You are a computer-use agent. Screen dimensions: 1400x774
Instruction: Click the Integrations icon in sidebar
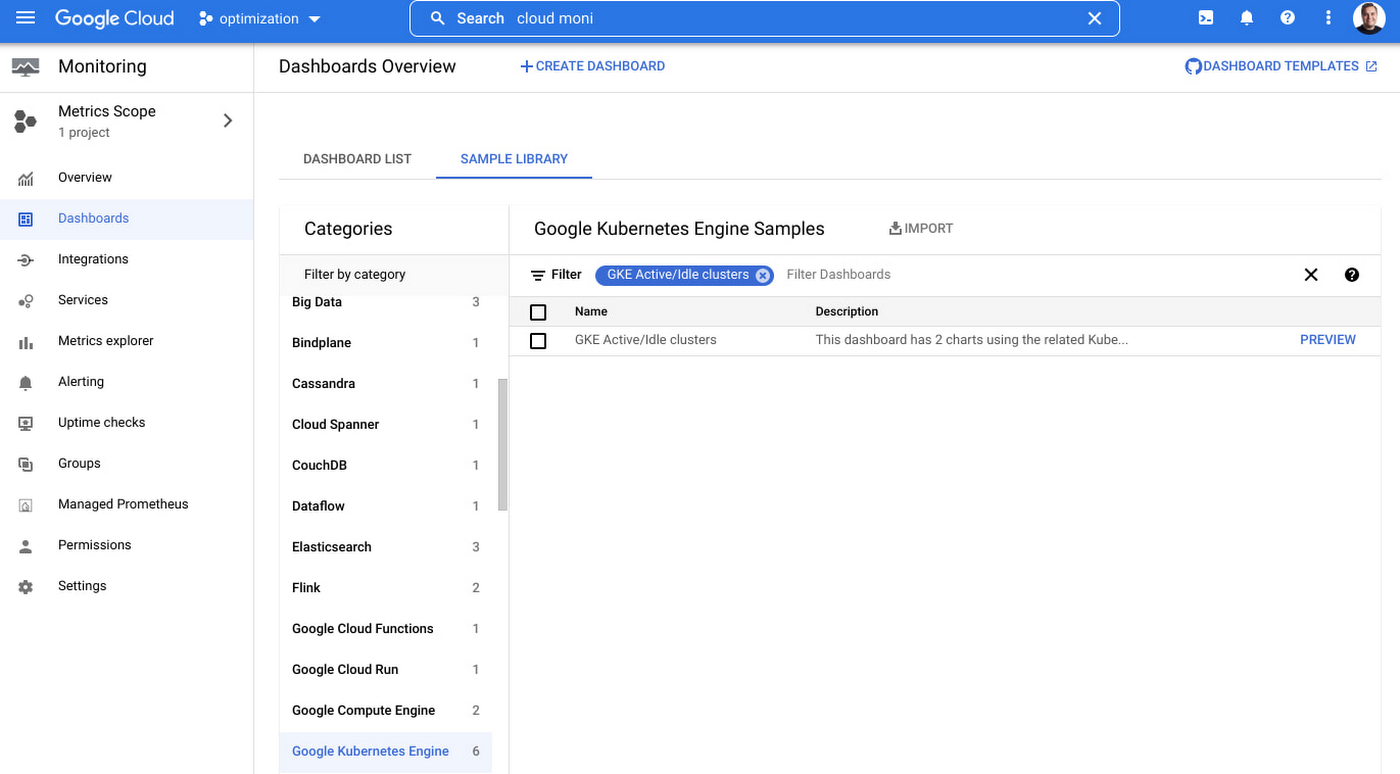tap(26, 260)
